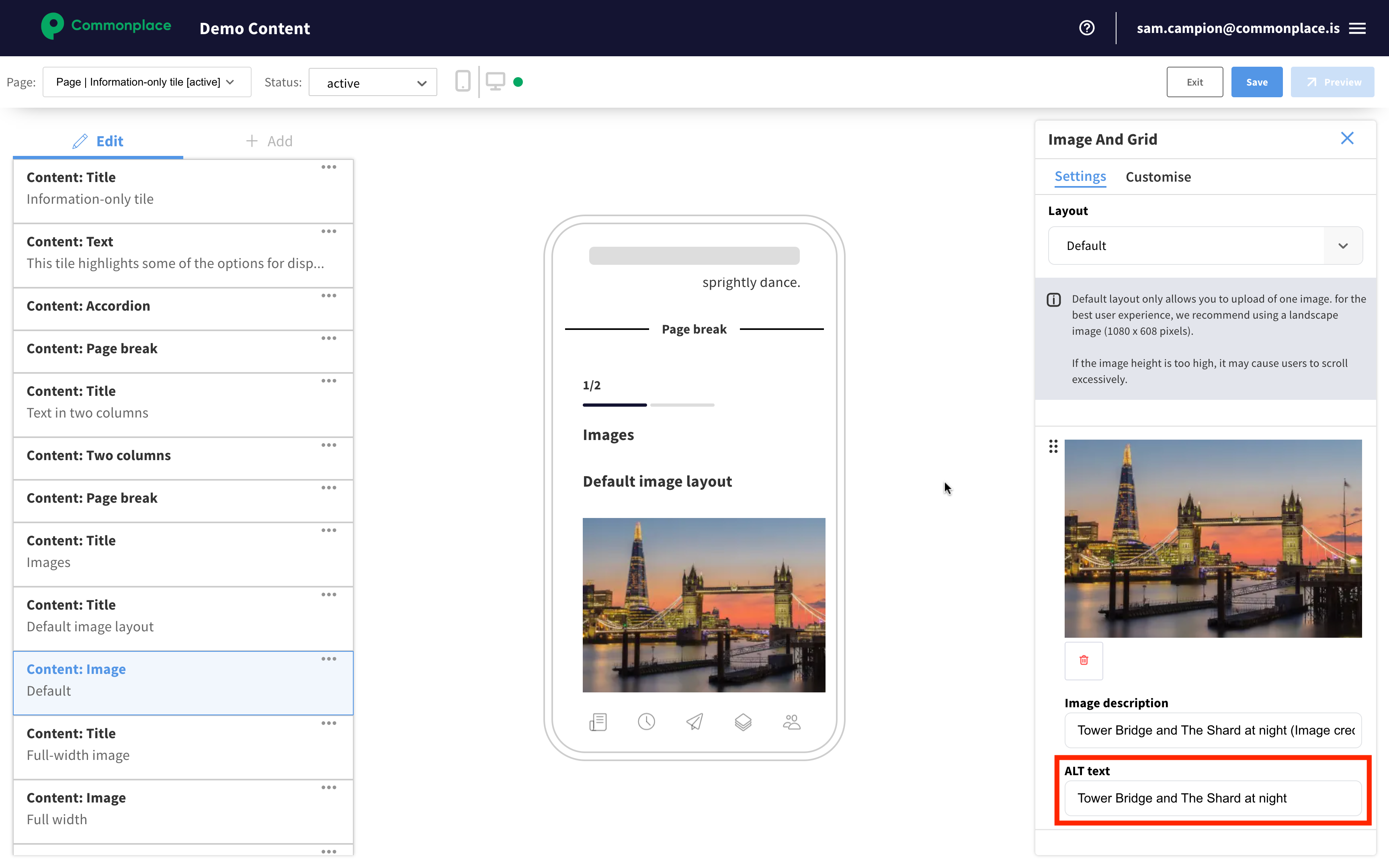
Task: Click the help question mark icon
Action: 1086,28
